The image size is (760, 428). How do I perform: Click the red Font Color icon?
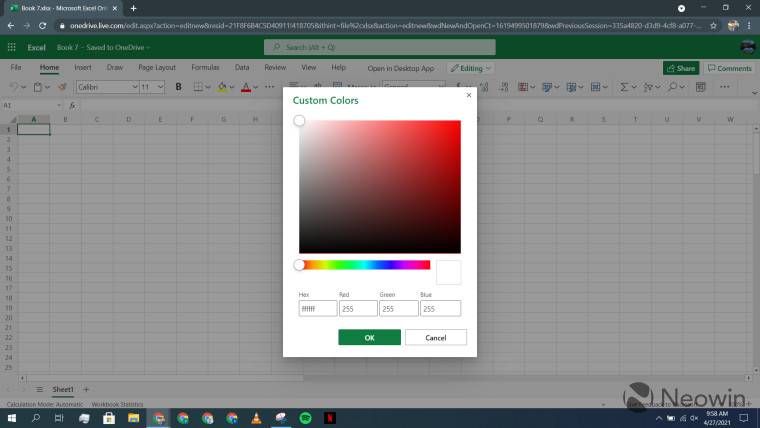[x=246, y=87]
